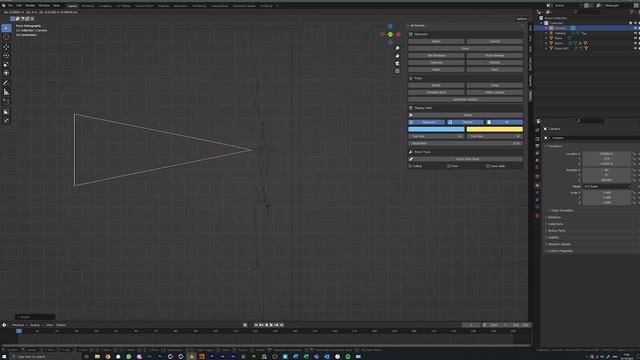Expand the Delta Transform panel
The width and height of the screenshot is (640, 360).
coord(562,211)
